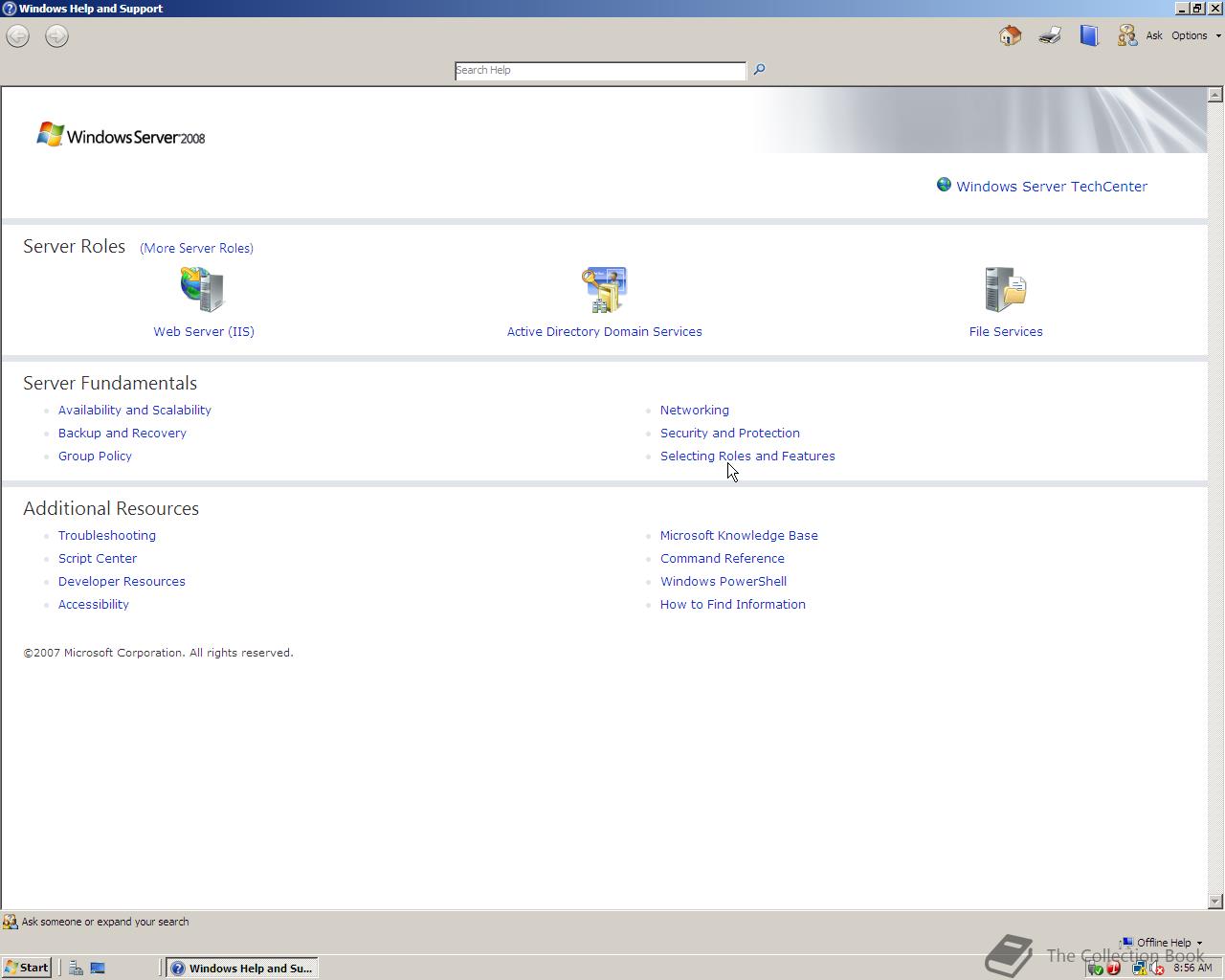Open Command Reference link
Viewport: 1225px width, 980px height.
pos(723,558)
